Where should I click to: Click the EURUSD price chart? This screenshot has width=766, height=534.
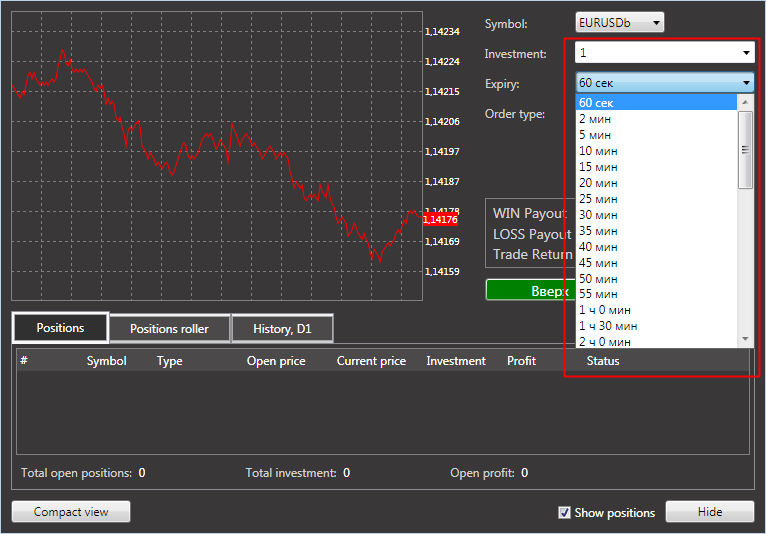(x=217, y=156)
